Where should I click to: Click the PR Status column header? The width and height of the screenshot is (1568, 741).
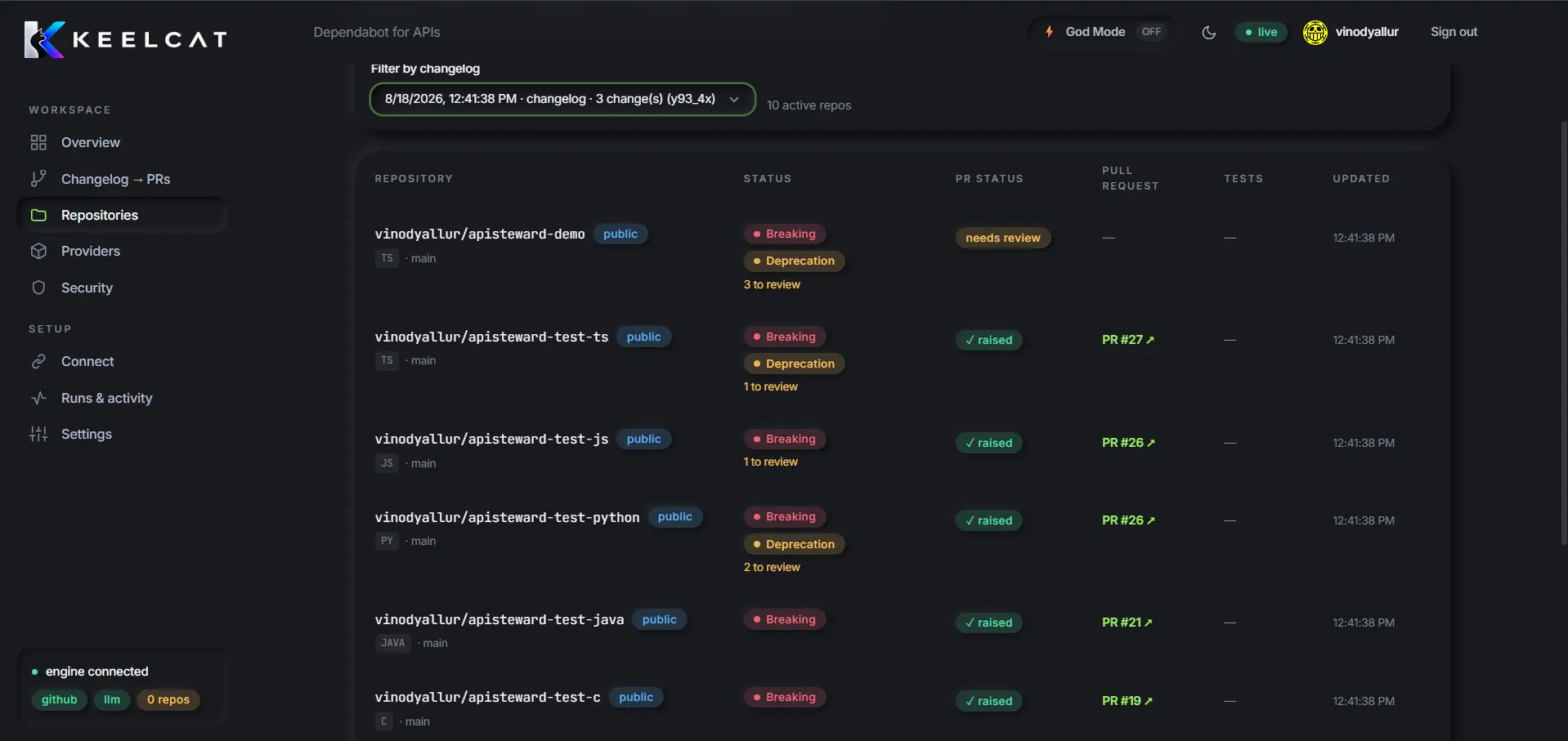[989, 179]
